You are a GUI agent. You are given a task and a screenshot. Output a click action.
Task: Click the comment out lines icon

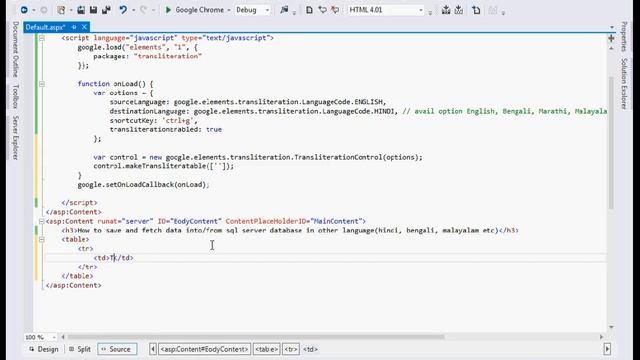(x=322, y=10)
